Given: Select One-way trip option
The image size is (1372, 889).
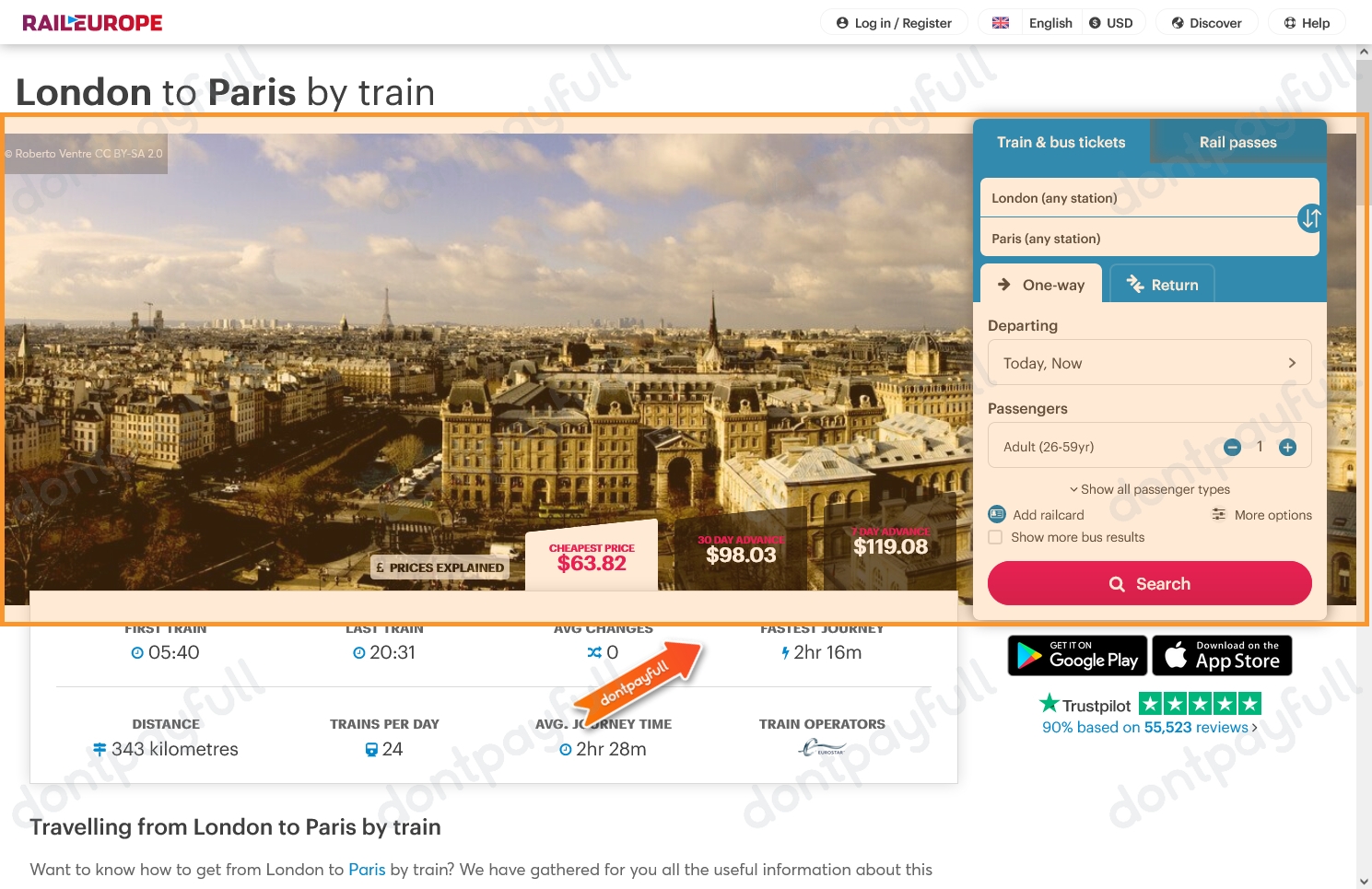Looking at the screenshot, I should (1041, 285).
